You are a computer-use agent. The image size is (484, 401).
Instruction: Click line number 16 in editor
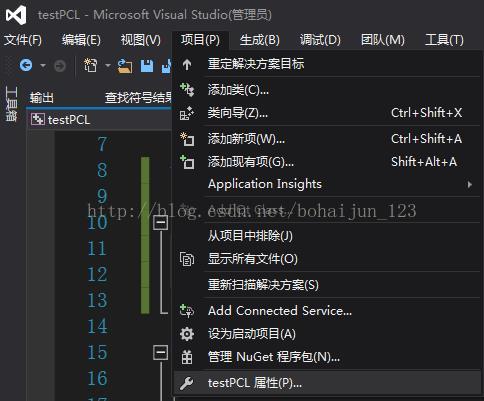coord(97,378)
